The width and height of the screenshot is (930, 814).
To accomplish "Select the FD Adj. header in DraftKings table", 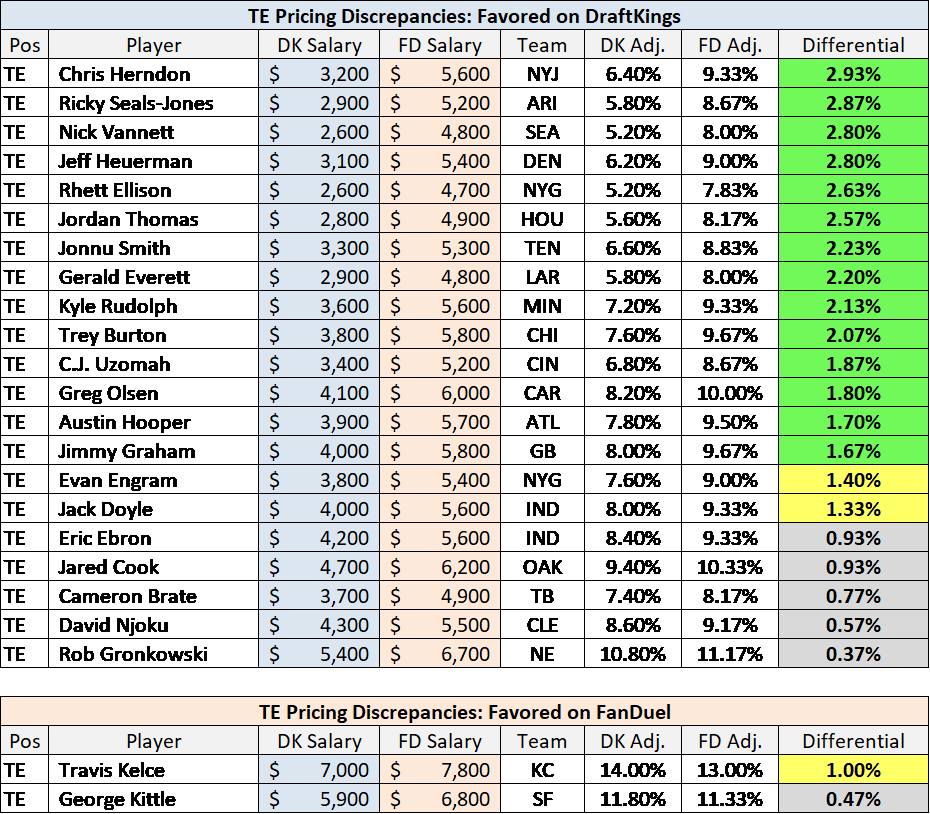I will 730,45.
